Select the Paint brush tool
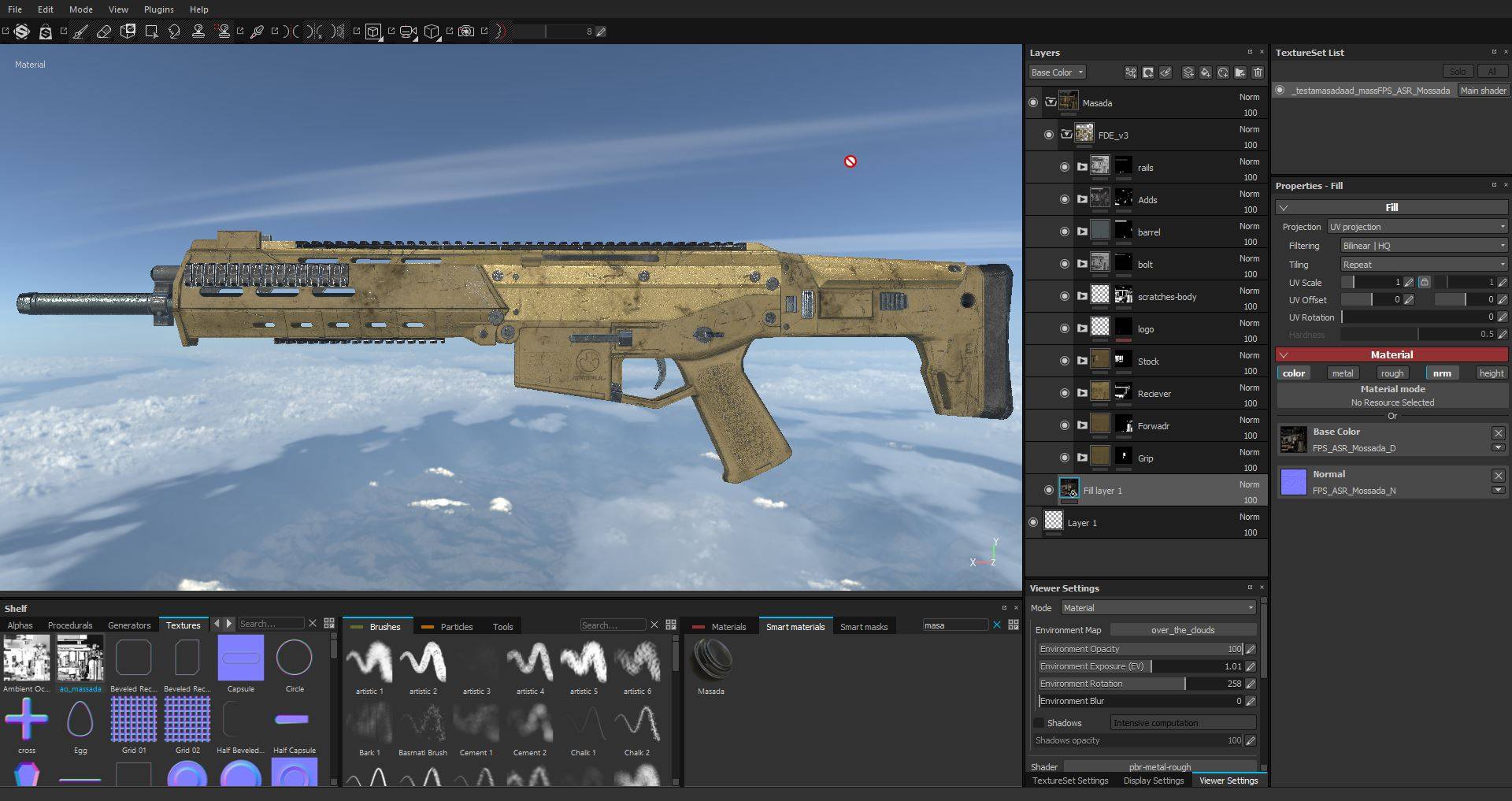The width and height of the screenshot is (1512, 801). 80,32
